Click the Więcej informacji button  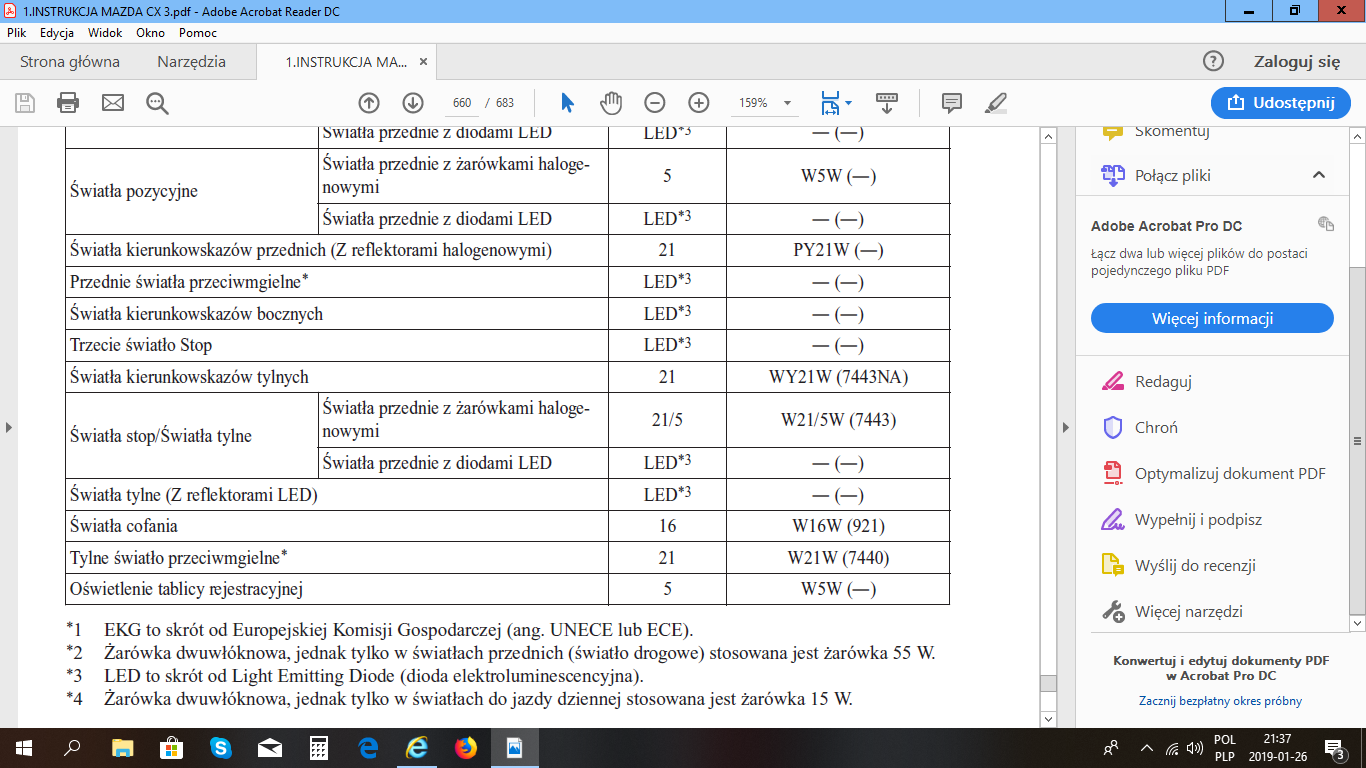1212,319
